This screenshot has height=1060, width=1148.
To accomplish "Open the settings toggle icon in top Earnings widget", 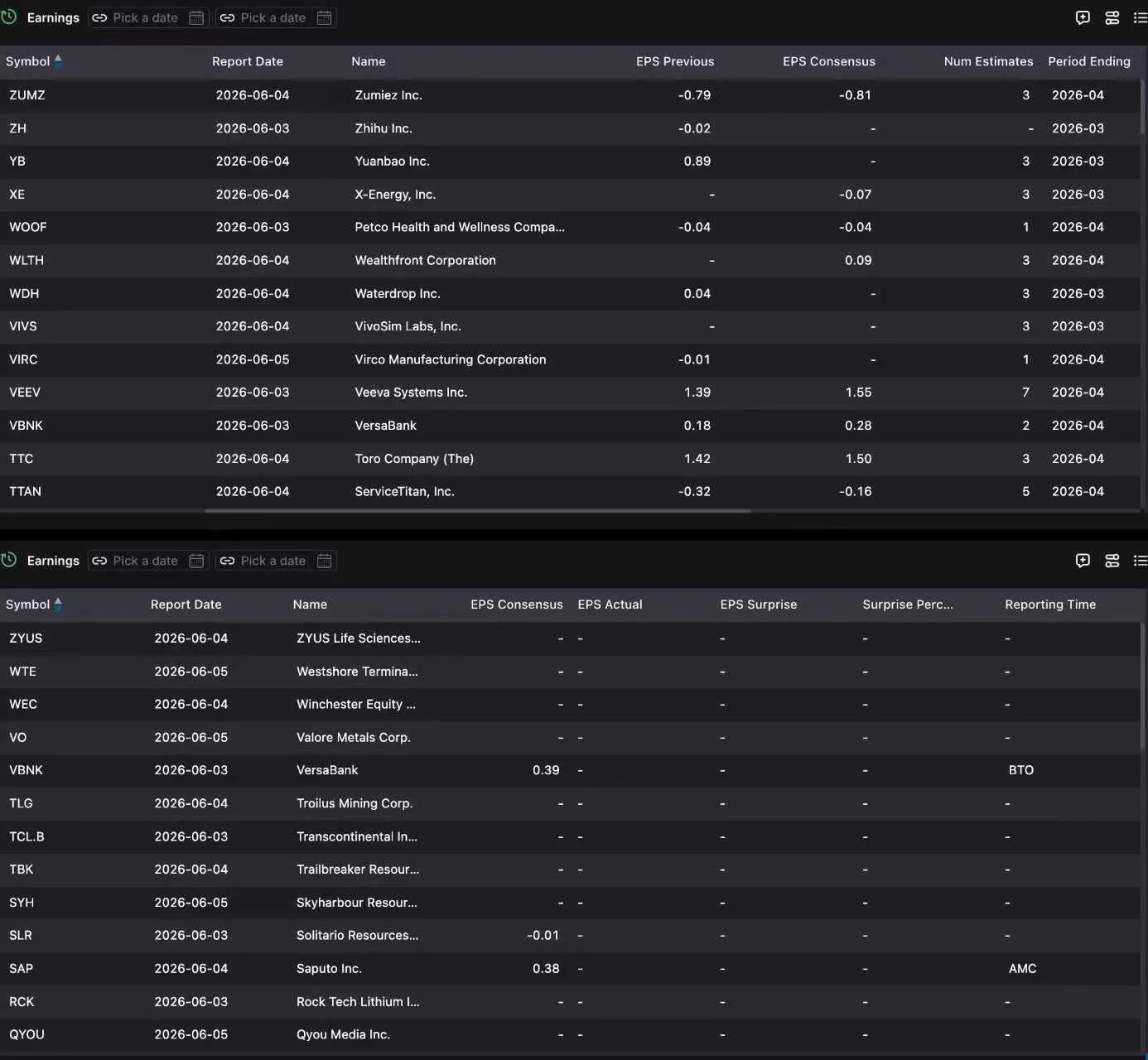I will coord(1112,17).
